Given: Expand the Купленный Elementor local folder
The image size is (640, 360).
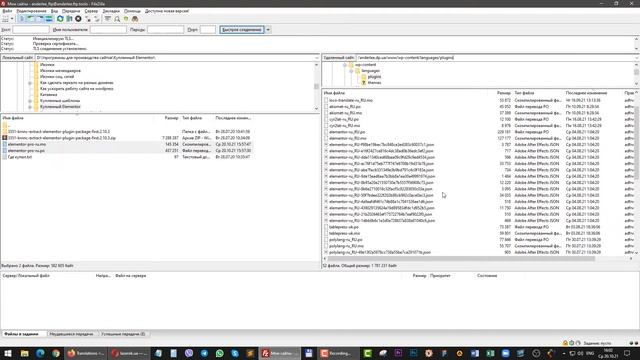Looking at the screenshot, I should click(x=30, y=107).
